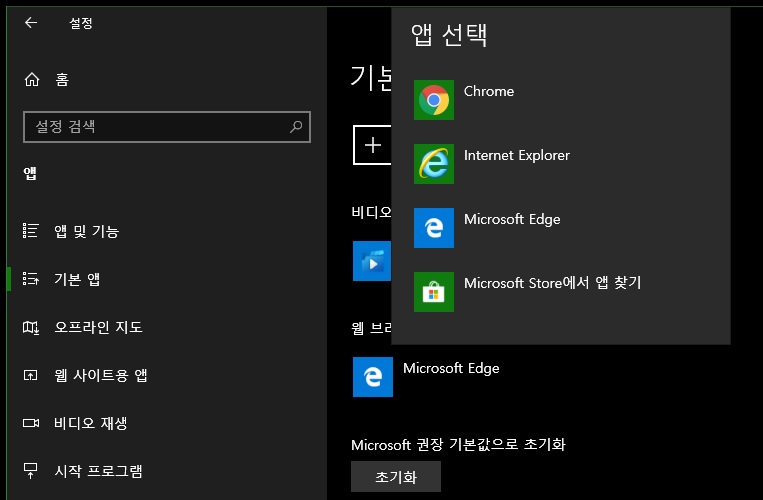Choose Microsoft Edge in the 앱 선택 popup
The width and height of the screenshot is (763, 500).
tap(561, 228)
